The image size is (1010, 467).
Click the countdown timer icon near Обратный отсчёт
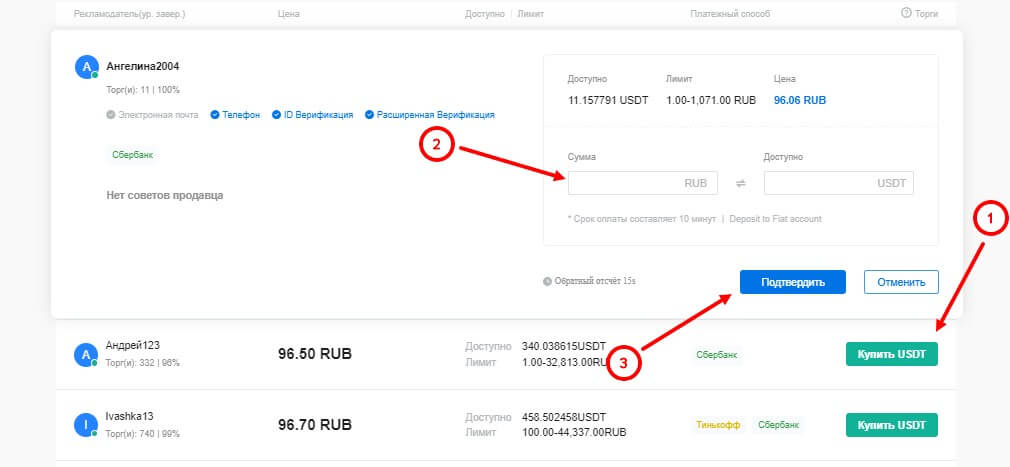[x=547, y=281]
